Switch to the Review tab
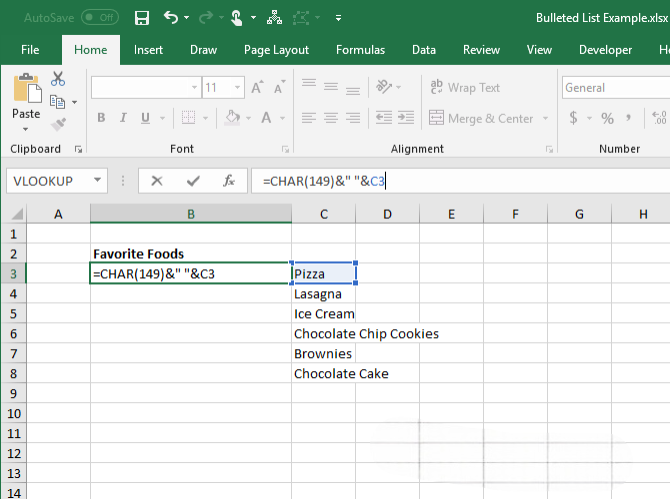The width and height of the screenshot is (670, 499). [481, 50]
